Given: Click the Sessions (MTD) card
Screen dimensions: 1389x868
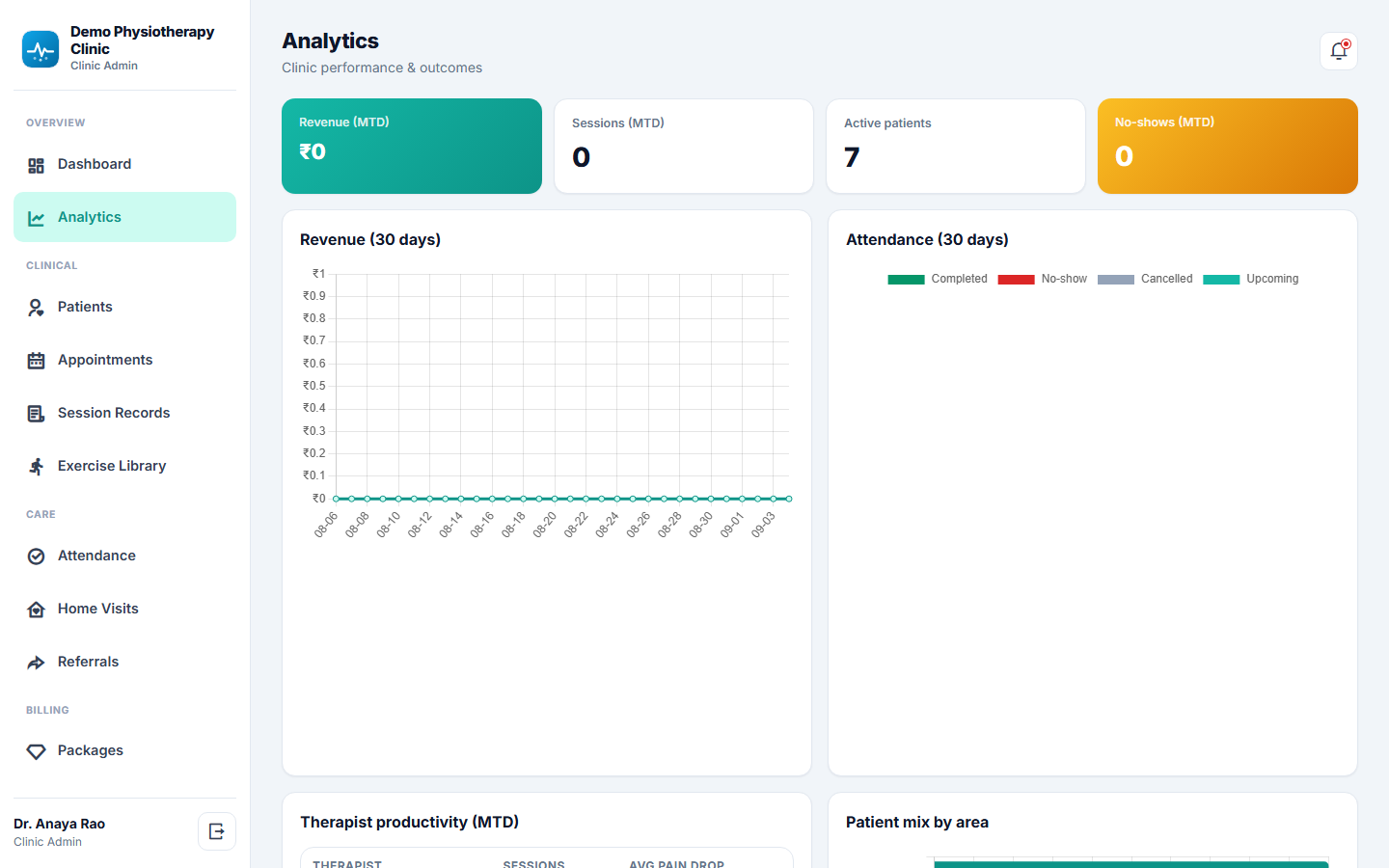Looking at the screenshot, I should coord(684,147).
